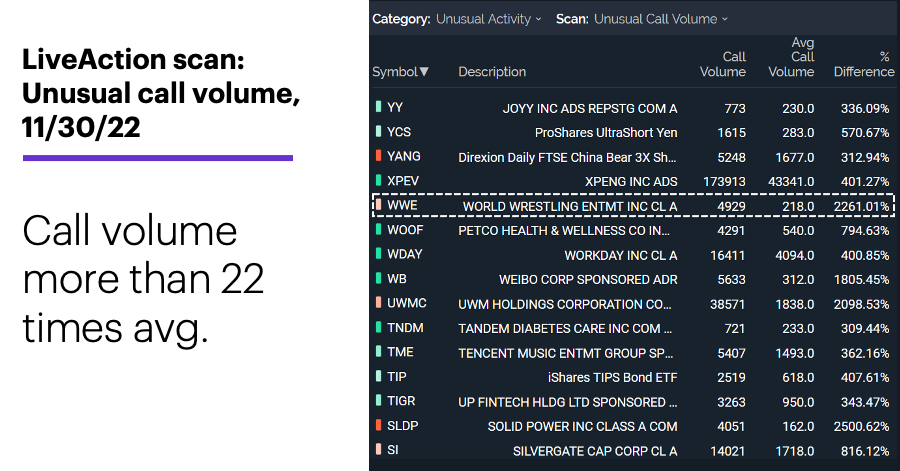Screen dimensions: 900x471
Task: Click the Description column header
Action: (x=492, y=72)
